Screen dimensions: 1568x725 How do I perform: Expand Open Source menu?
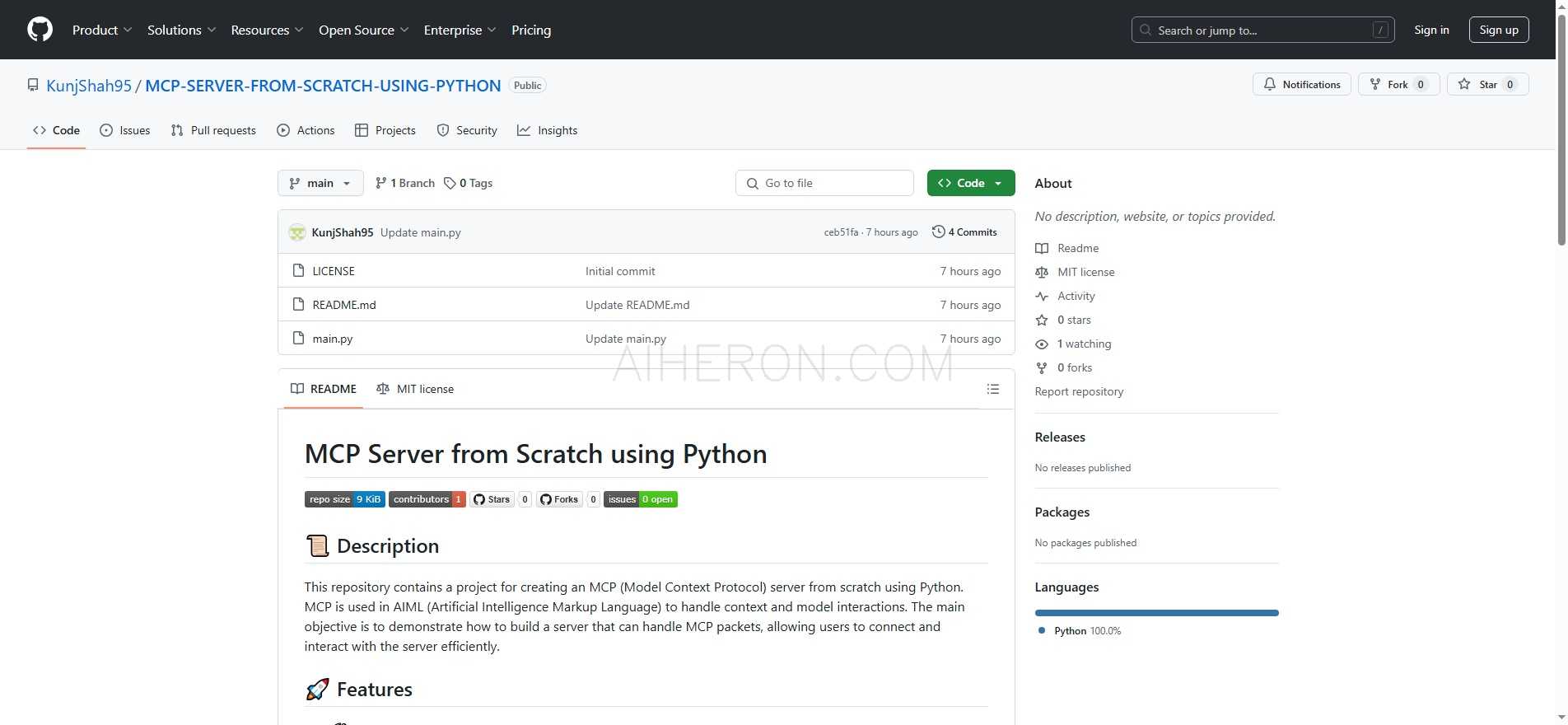point(364,30)
